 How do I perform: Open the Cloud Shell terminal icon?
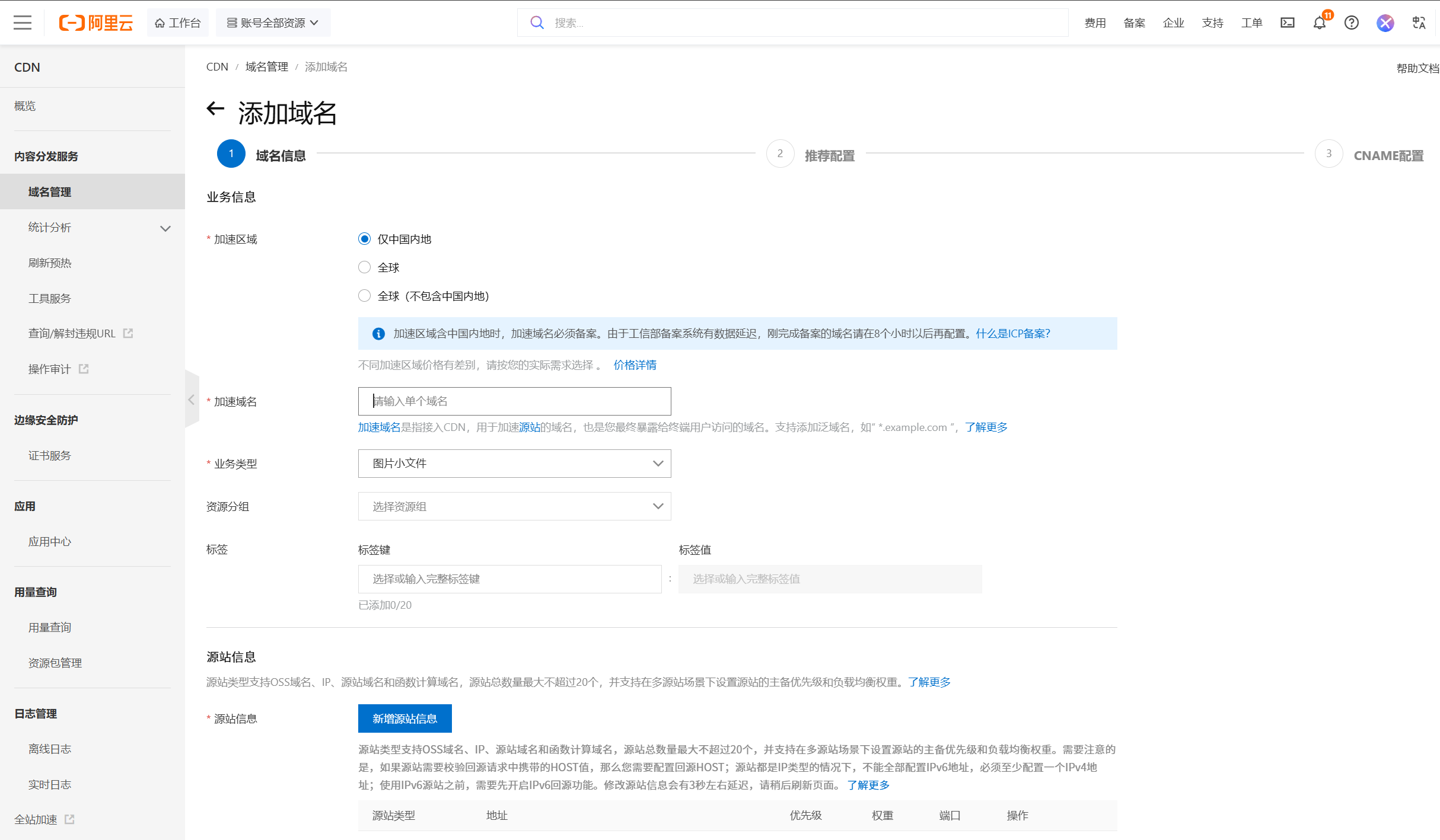[1287, 23]
